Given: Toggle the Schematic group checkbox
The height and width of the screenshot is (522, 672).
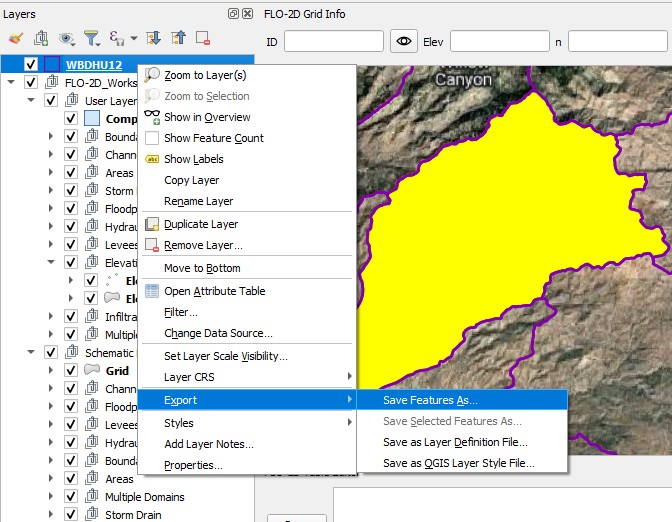Looking at the screenshot, I should [51, 352].
